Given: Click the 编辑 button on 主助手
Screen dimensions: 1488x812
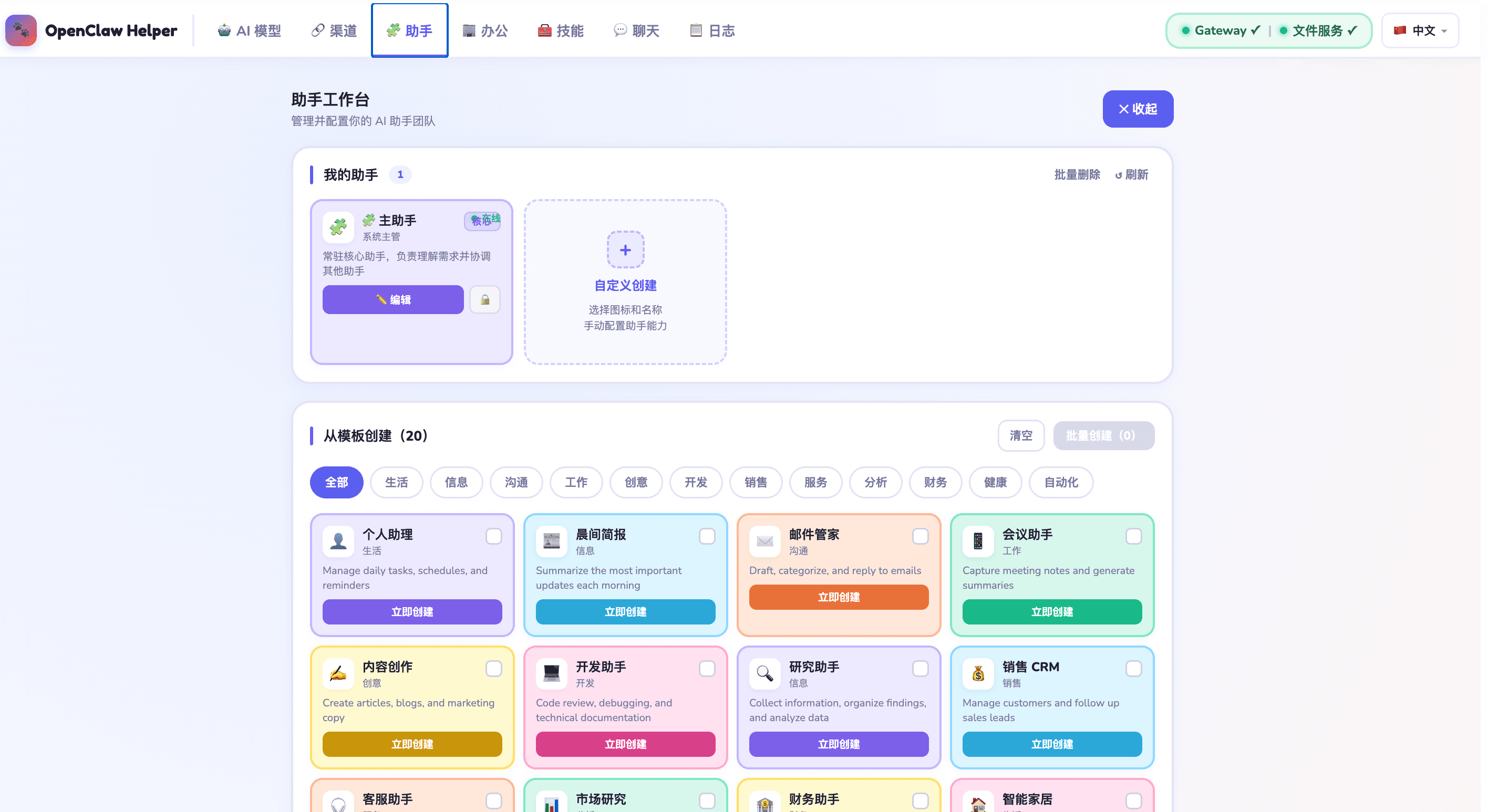Looking at the screenshot, I should coord(393,300).
